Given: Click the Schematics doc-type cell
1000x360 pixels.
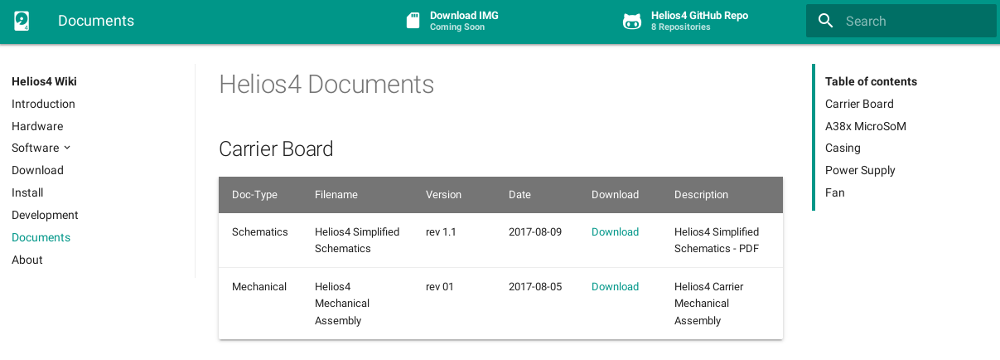Looking at the screenshot, I should click(x=260, y=232).
